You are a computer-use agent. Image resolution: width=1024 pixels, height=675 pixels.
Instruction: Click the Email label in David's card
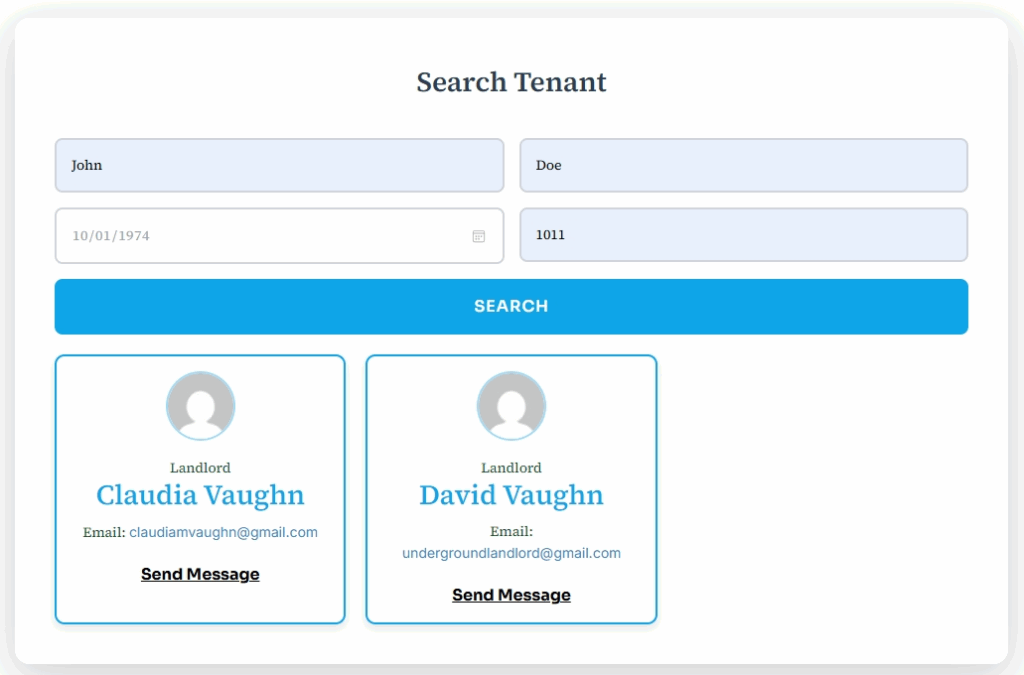[x=511, y=532]
